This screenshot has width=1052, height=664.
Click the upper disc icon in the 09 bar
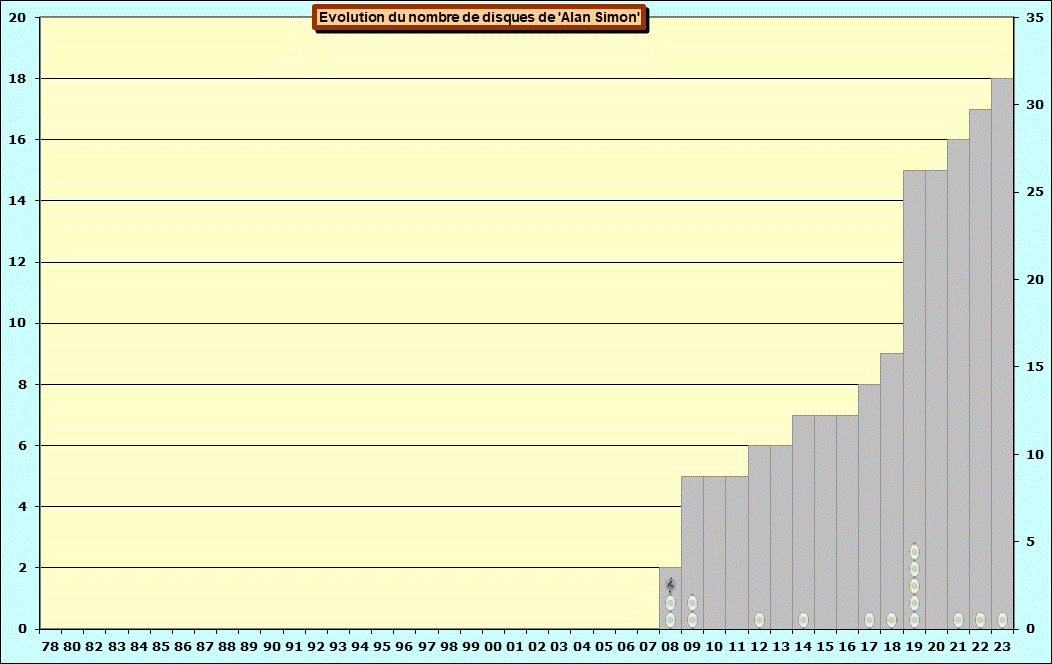click(x=692, y=603)
